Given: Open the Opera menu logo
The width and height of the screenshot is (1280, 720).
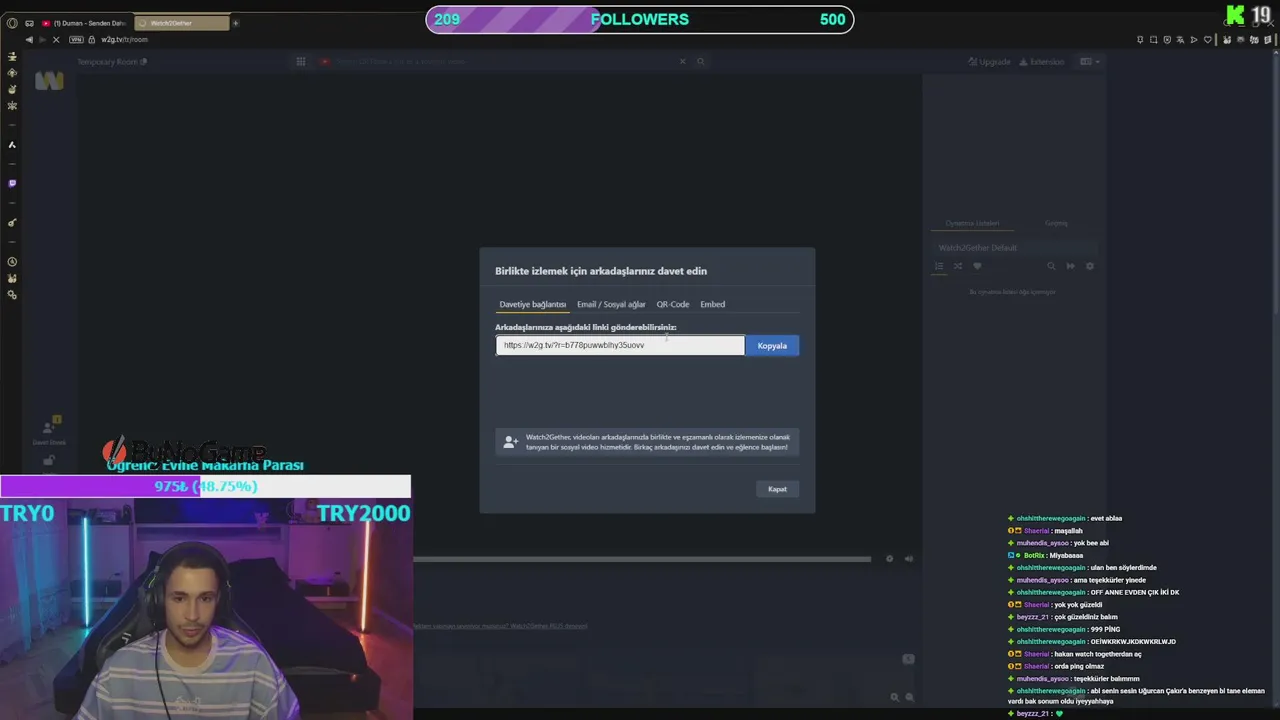Looking at the screenshot, I should (12, 23).
